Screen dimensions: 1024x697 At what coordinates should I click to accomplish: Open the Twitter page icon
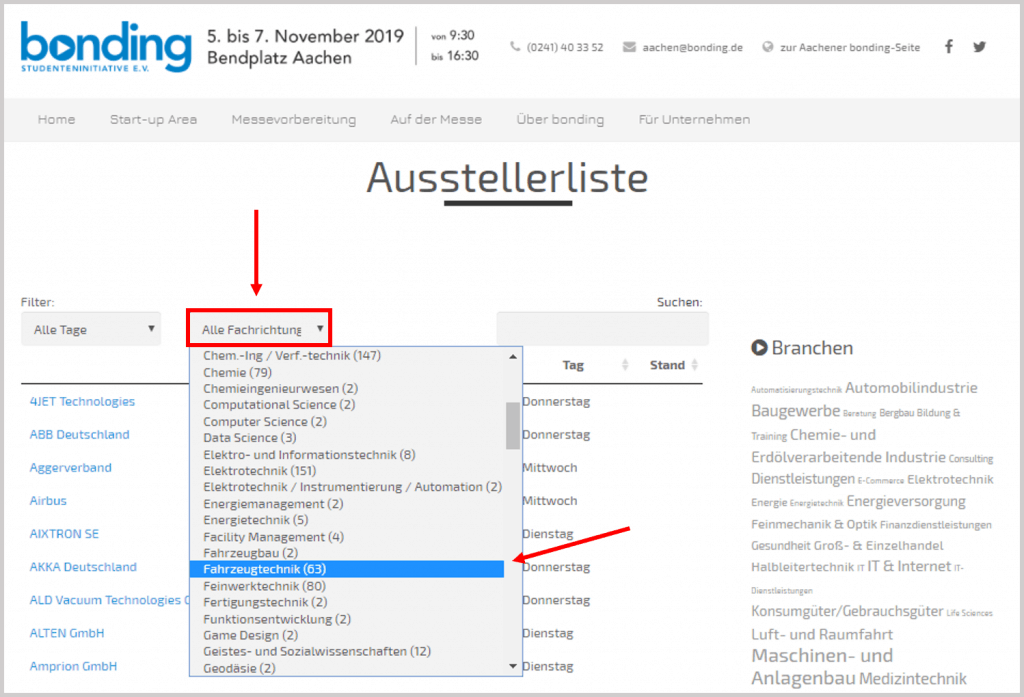(979, 47)
